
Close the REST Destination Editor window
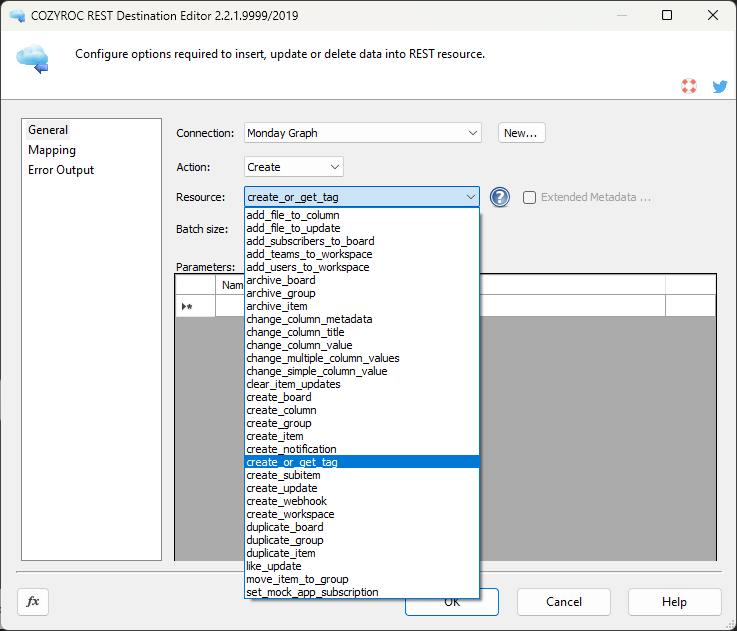pyautogui.click(x=713, y=15)
